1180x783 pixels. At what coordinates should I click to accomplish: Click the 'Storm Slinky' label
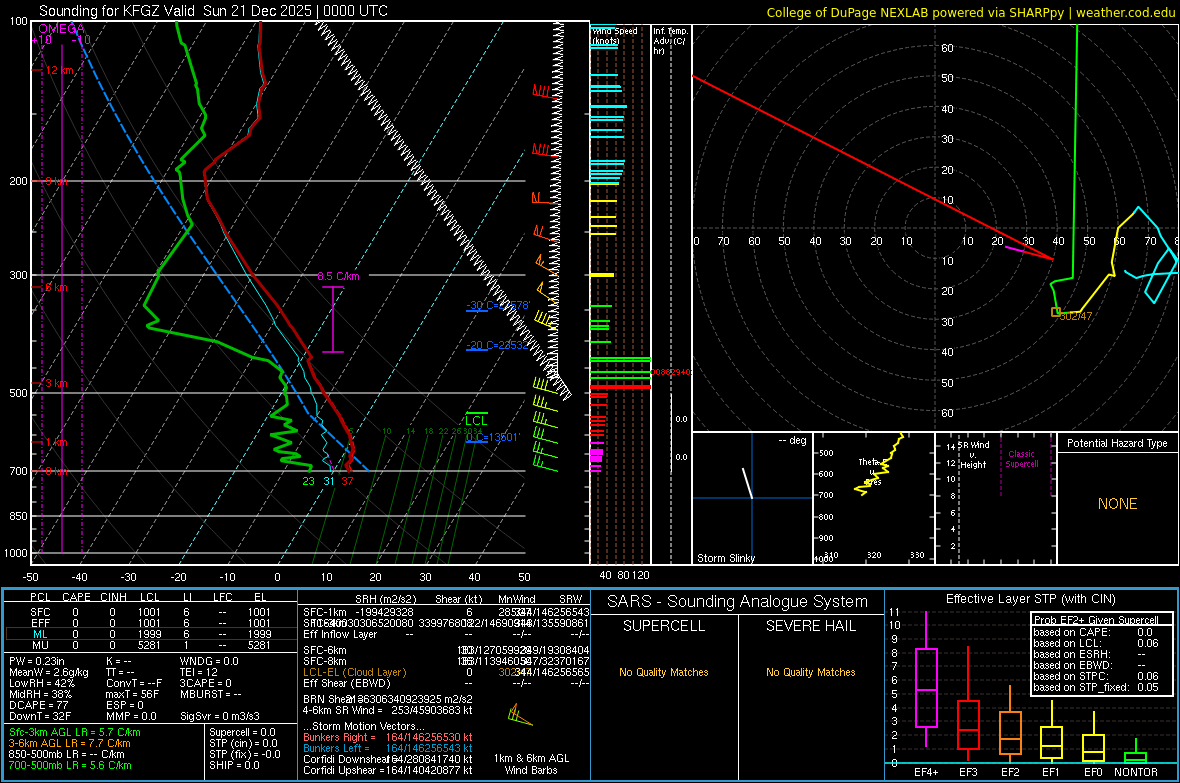(725, 558)
